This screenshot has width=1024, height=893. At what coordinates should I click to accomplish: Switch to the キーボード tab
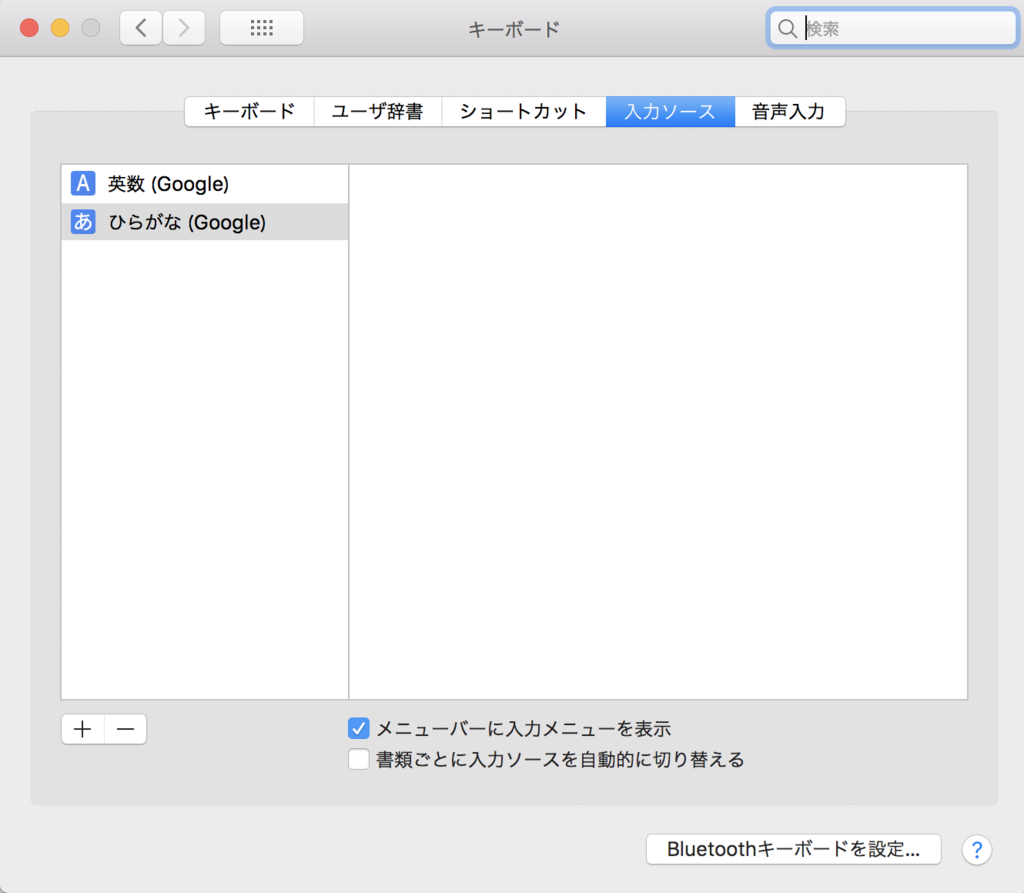(x=249, y=112)
